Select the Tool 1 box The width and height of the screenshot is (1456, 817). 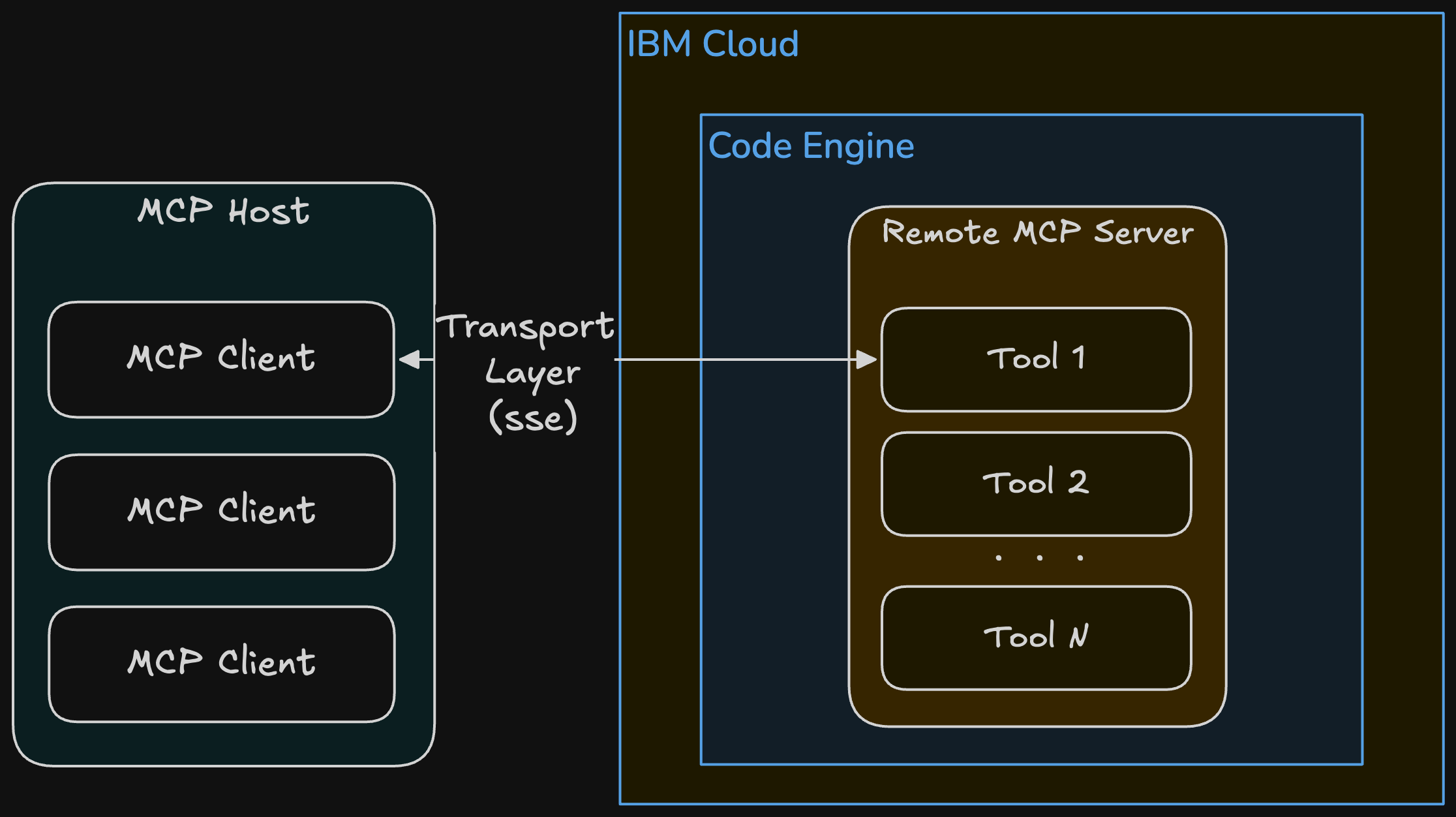pyautogui.click(x=1036, y=359)
